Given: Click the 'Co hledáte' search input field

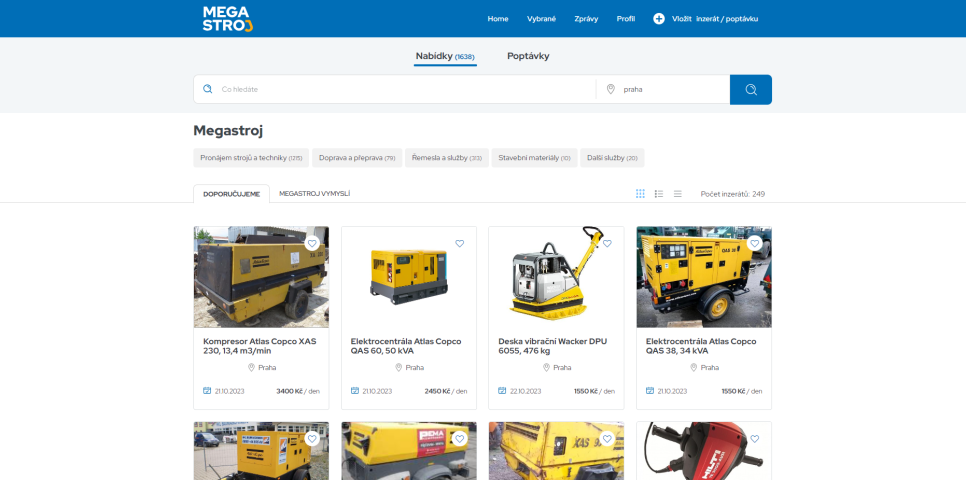Looking at the screenshot, I should pyautogui.click(x=400, y=89).
